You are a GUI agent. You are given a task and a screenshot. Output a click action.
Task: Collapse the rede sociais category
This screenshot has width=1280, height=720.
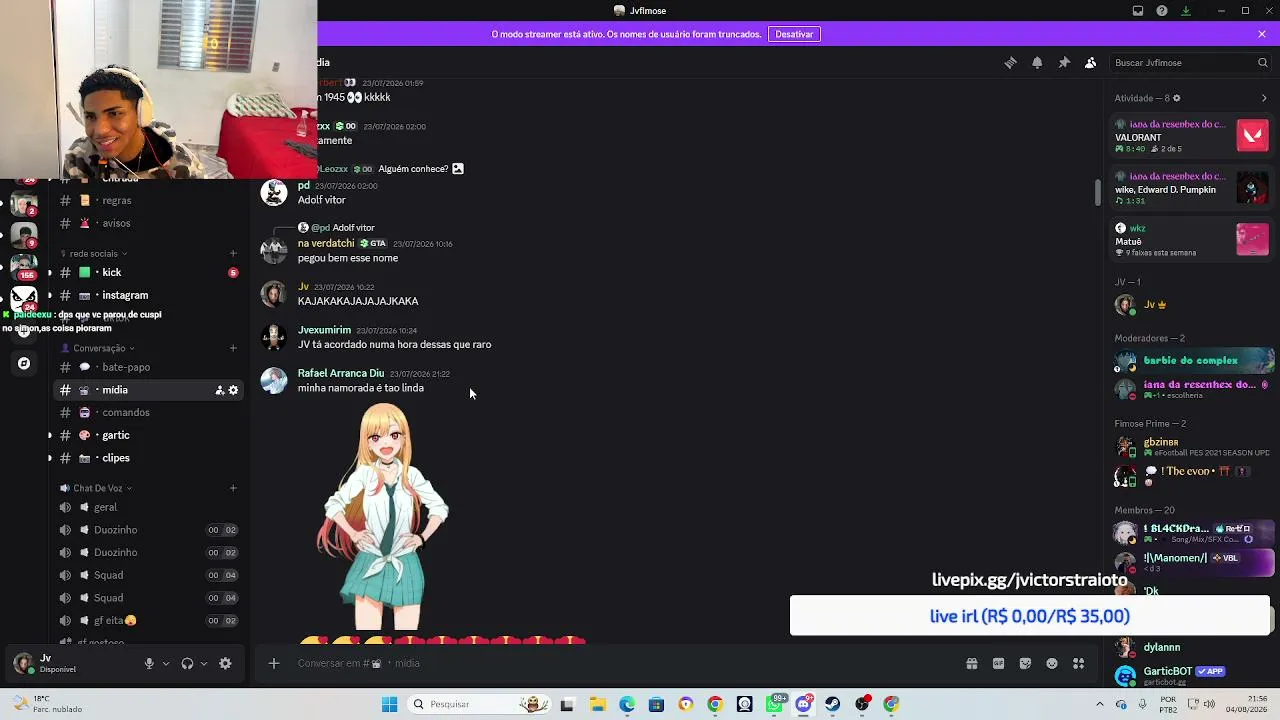tap(94, 254)
